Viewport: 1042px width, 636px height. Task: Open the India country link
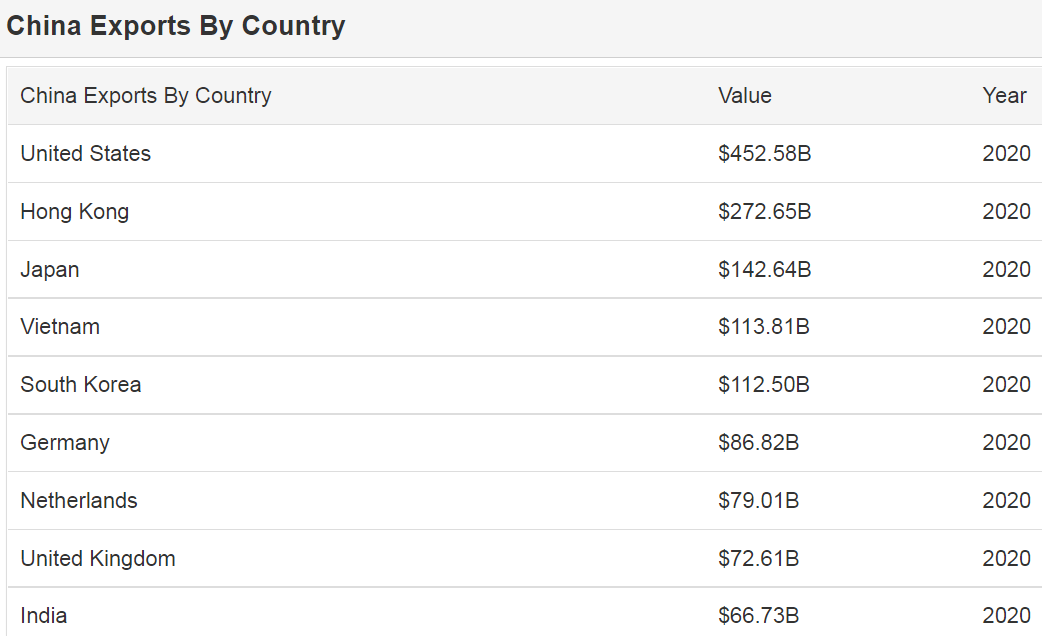click(44, 616)
